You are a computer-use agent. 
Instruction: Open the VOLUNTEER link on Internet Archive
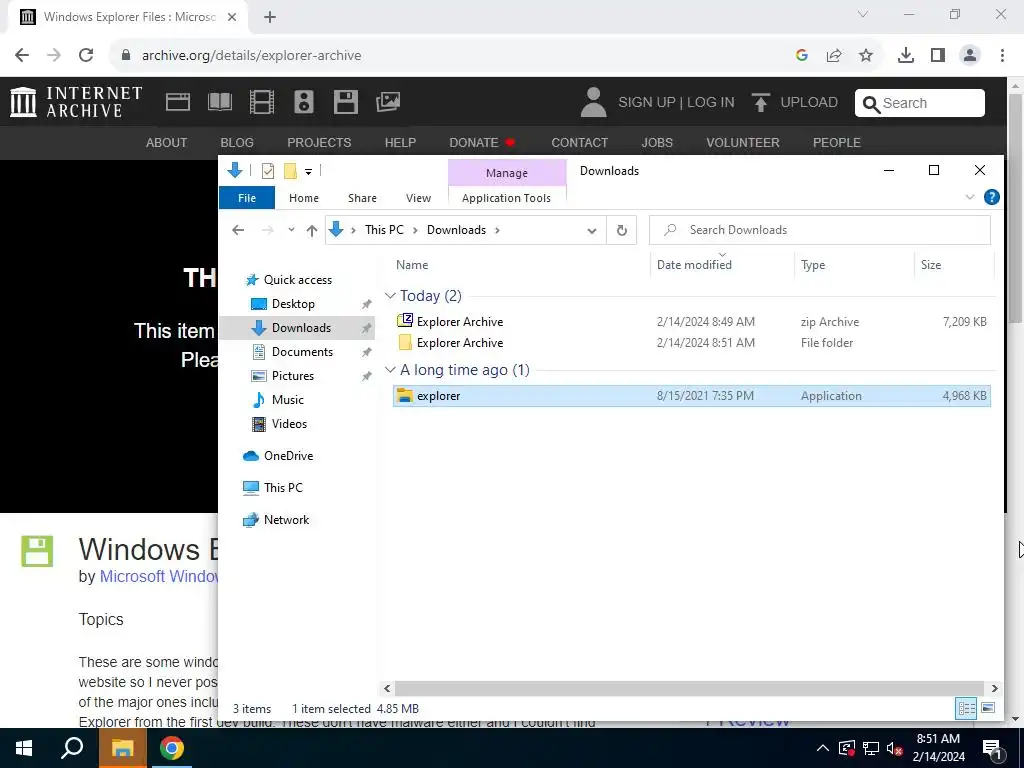(743, 142)
